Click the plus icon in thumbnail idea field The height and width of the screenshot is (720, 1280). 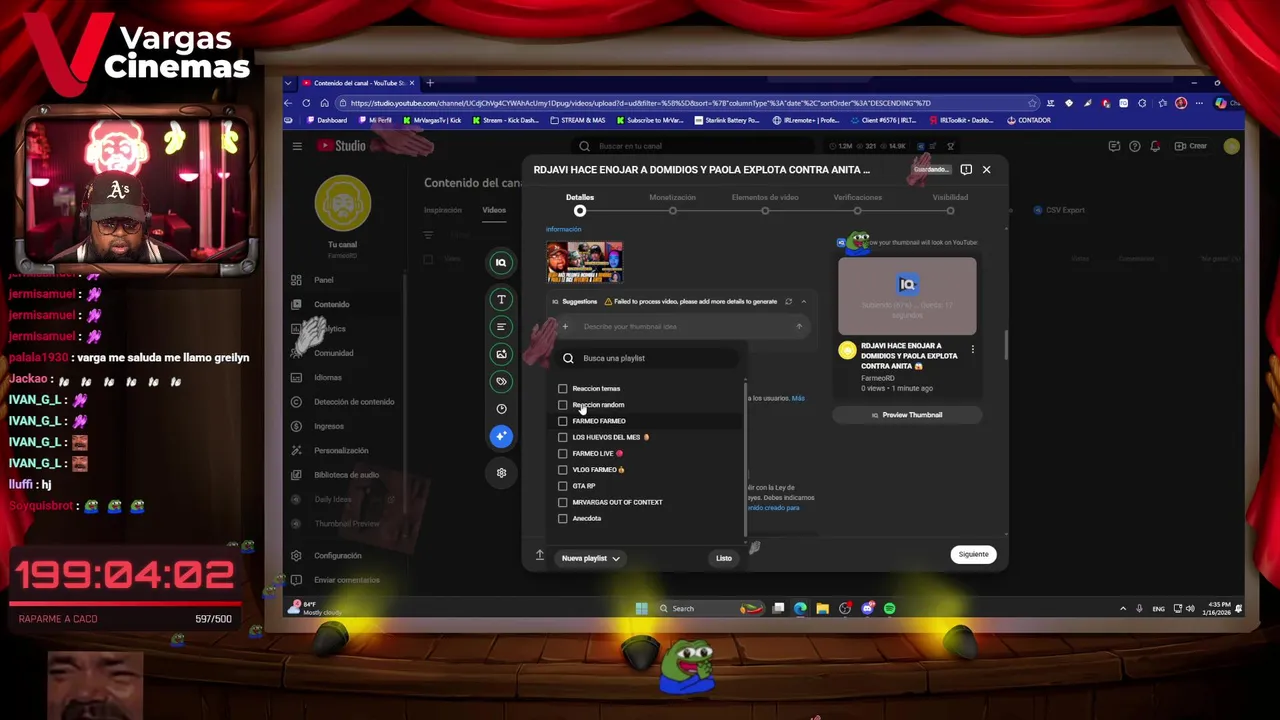pyautogui.click(x=565, y=326)
